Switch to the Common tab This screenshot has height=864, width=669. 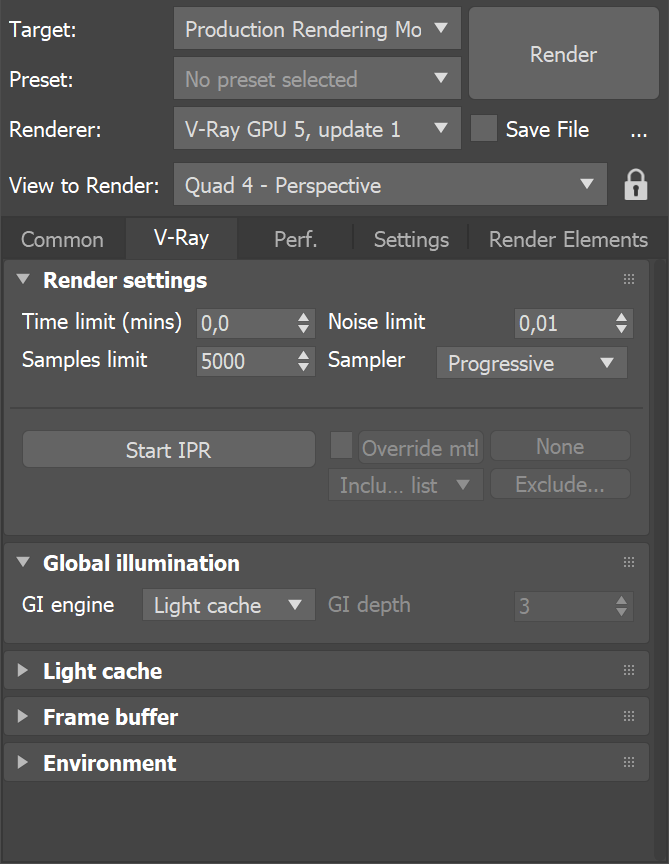(61, 239)
